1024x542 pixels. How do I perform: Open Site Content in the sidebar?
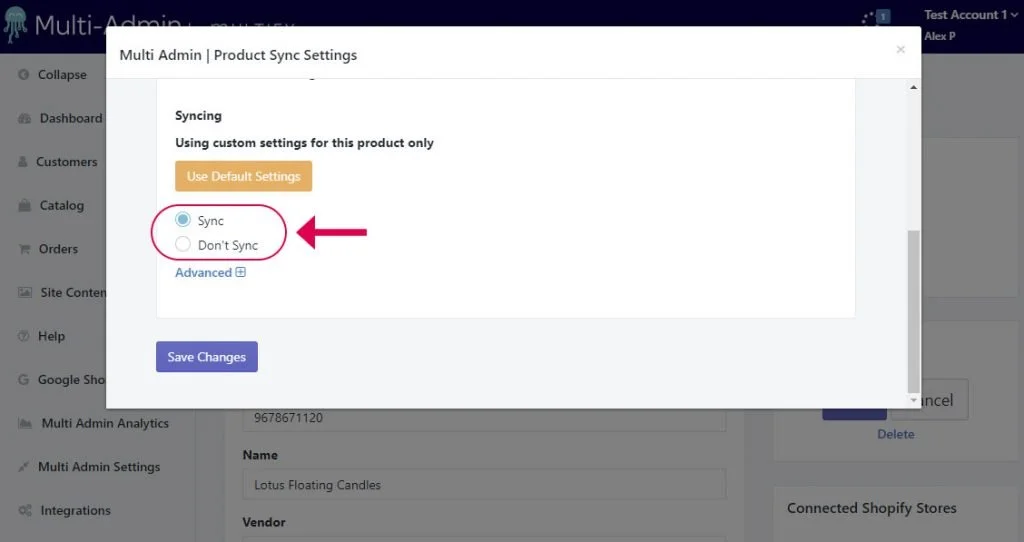click(62, 293)
